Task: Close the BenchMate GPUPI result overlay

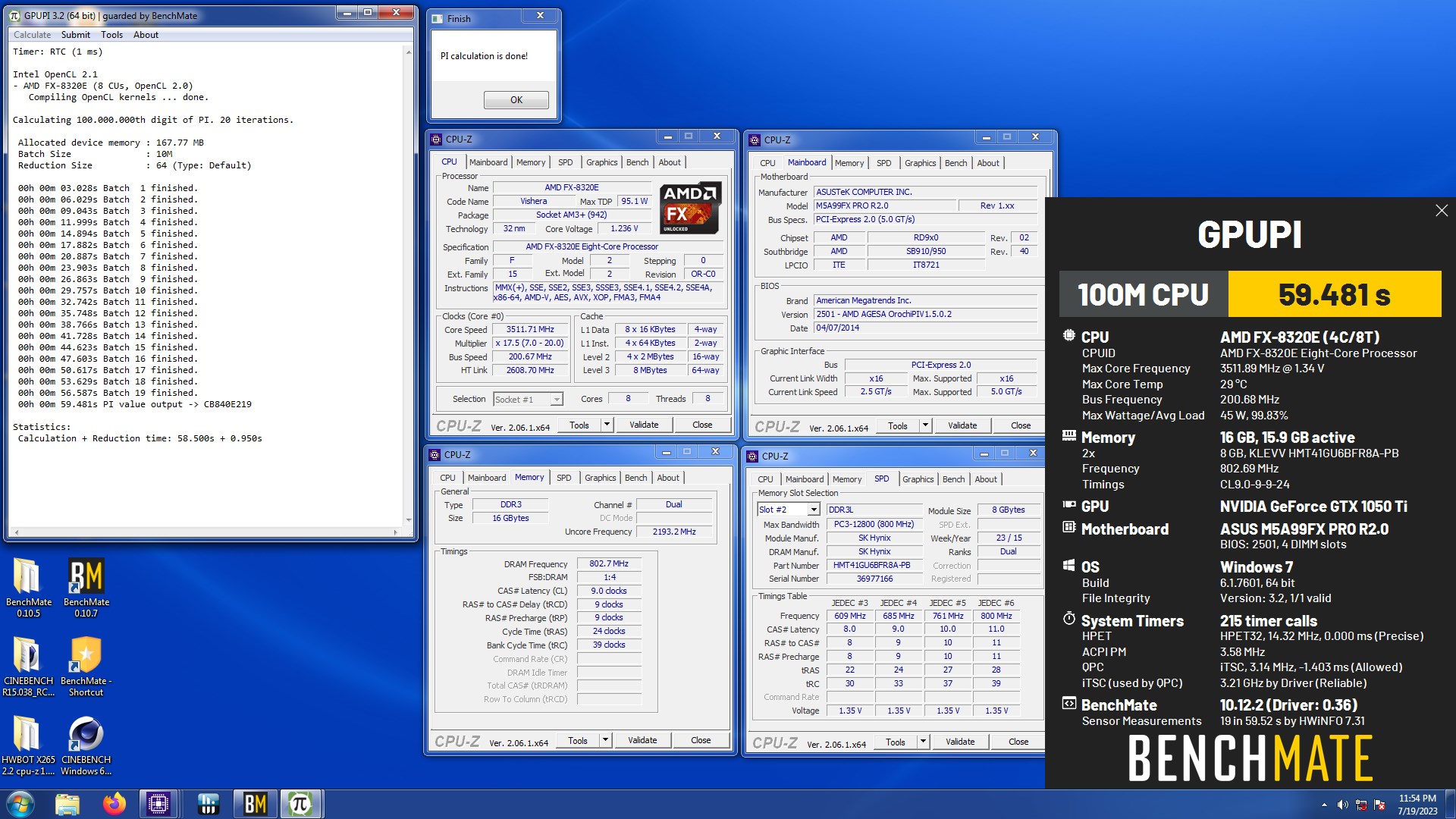Action: tap(1442, 211)
